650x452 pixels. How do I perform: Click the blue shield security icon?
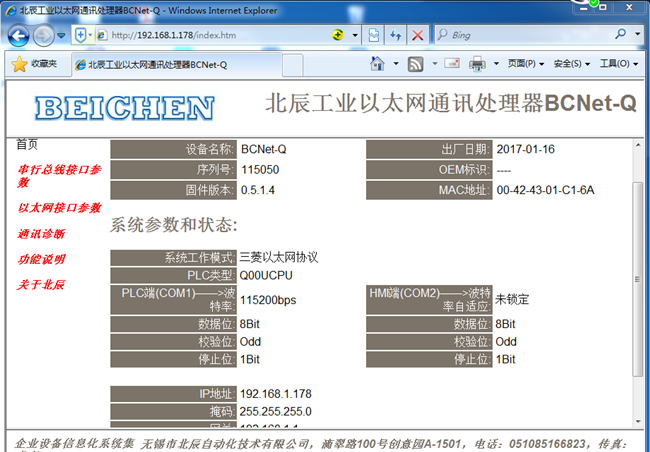pyautogui.click(x=80, y=35)
